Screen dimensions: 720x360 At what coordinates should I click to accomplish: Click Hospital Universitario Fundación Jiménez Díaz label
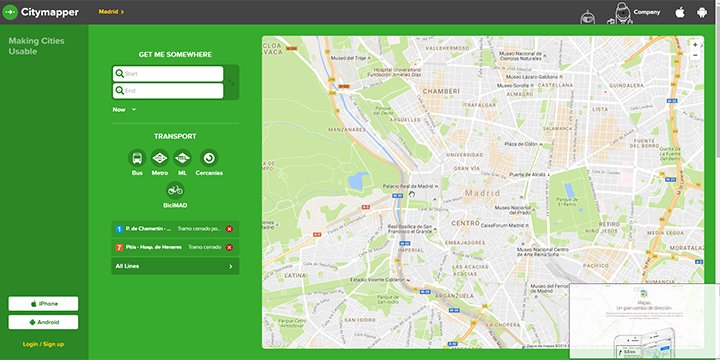(x=394, y=71)
